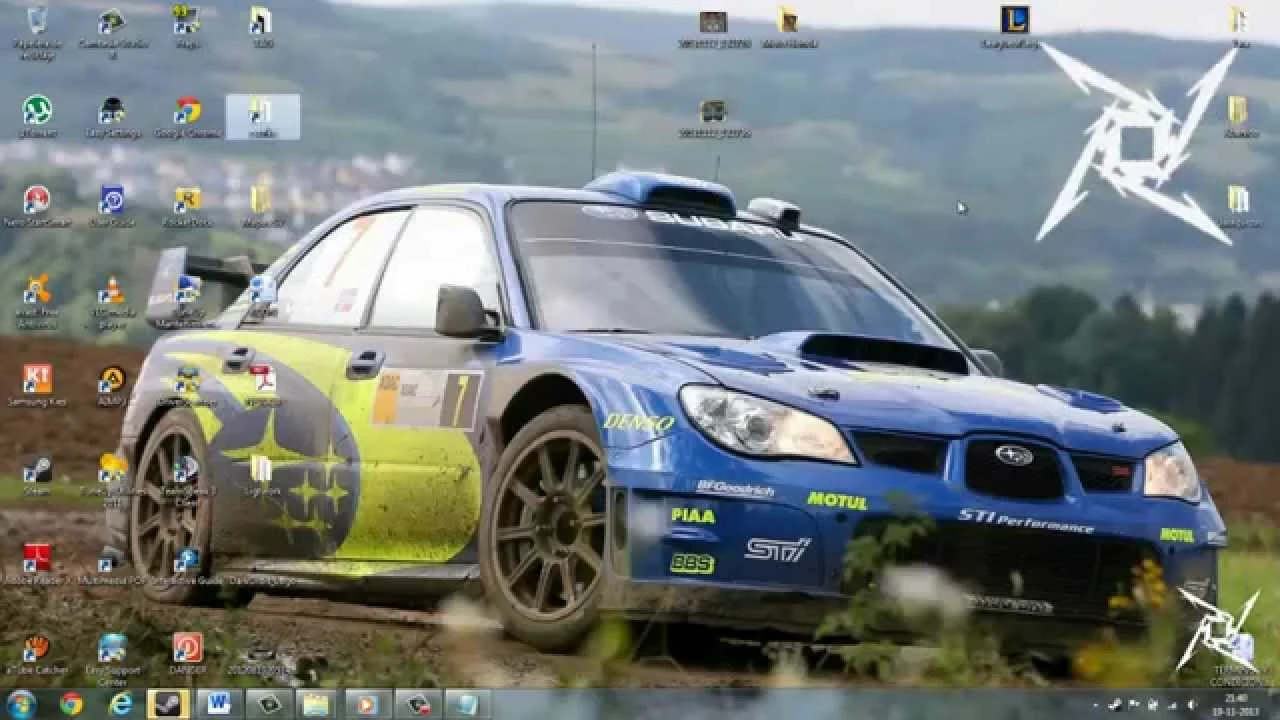Launch the Camtasia Studio 8 shortcut

coord(112,30)
